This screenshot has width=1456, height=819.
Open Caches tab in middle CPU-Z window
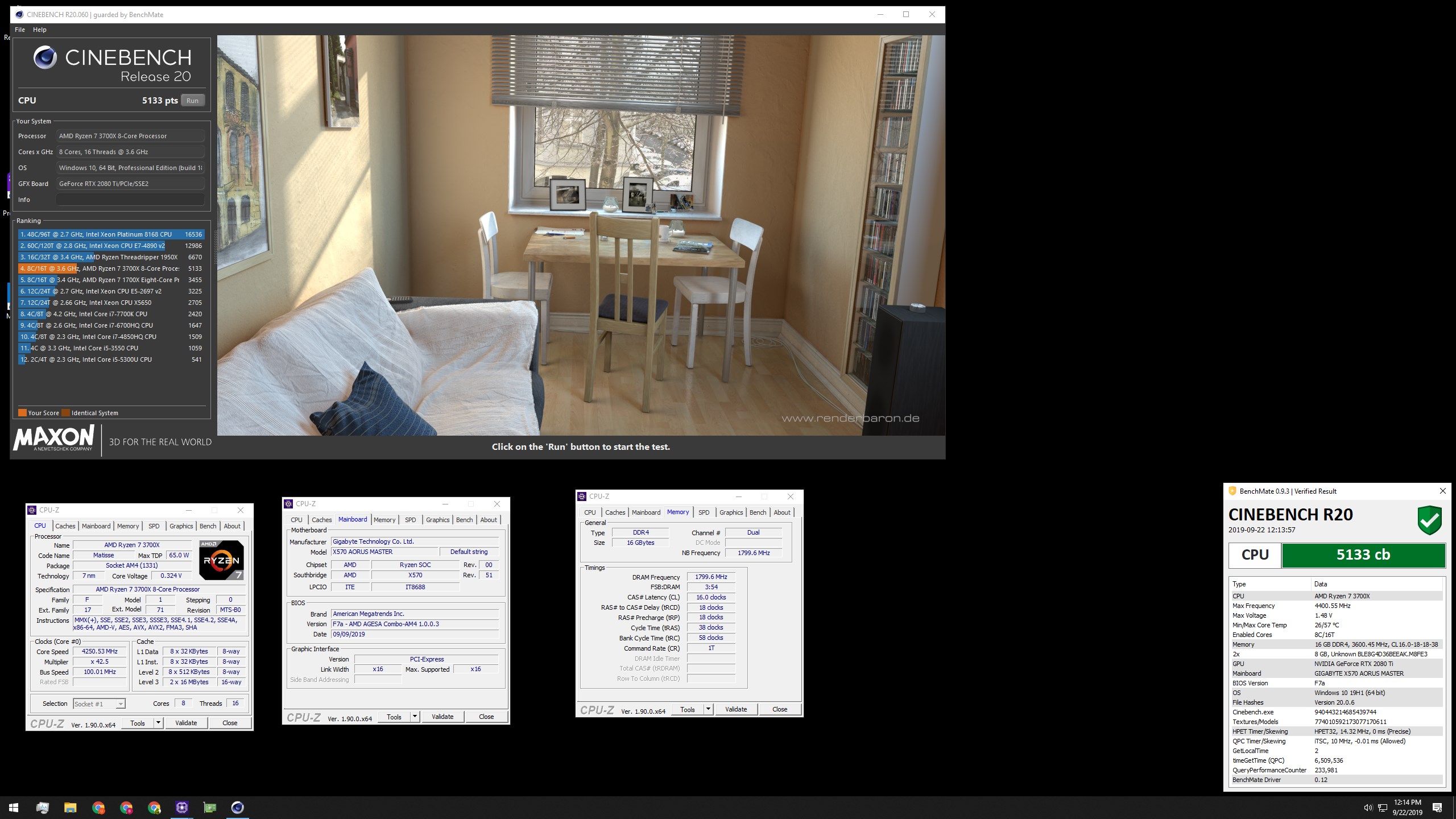click(322, 520)
